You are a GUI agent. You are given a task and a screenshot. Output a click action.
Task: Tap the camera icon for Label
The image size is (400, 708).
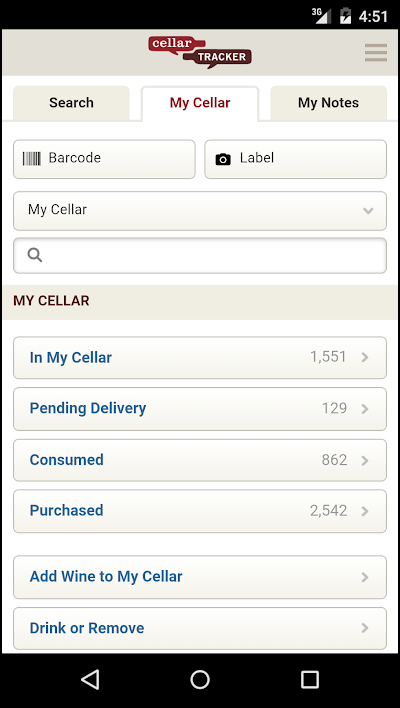click(x=223, y=159)
